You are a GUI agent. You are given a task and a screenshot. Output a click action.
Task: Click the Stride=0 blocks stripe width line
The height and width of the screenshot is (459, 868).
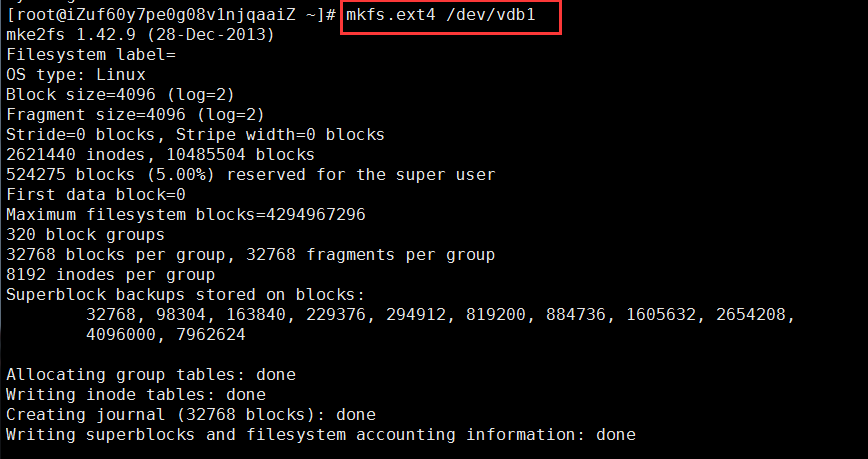[195, 135]
